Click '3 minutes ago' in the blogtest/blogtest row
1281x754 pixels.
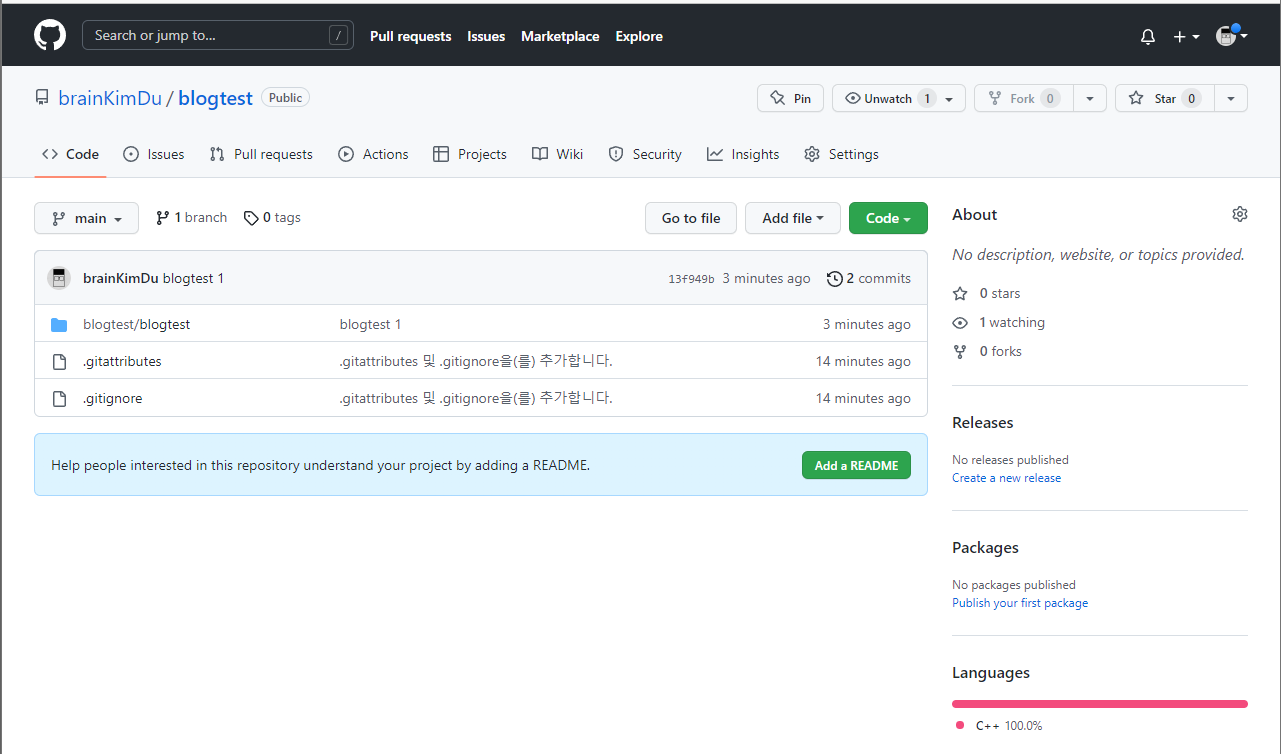pyautogui.click(x=867, y=324)
